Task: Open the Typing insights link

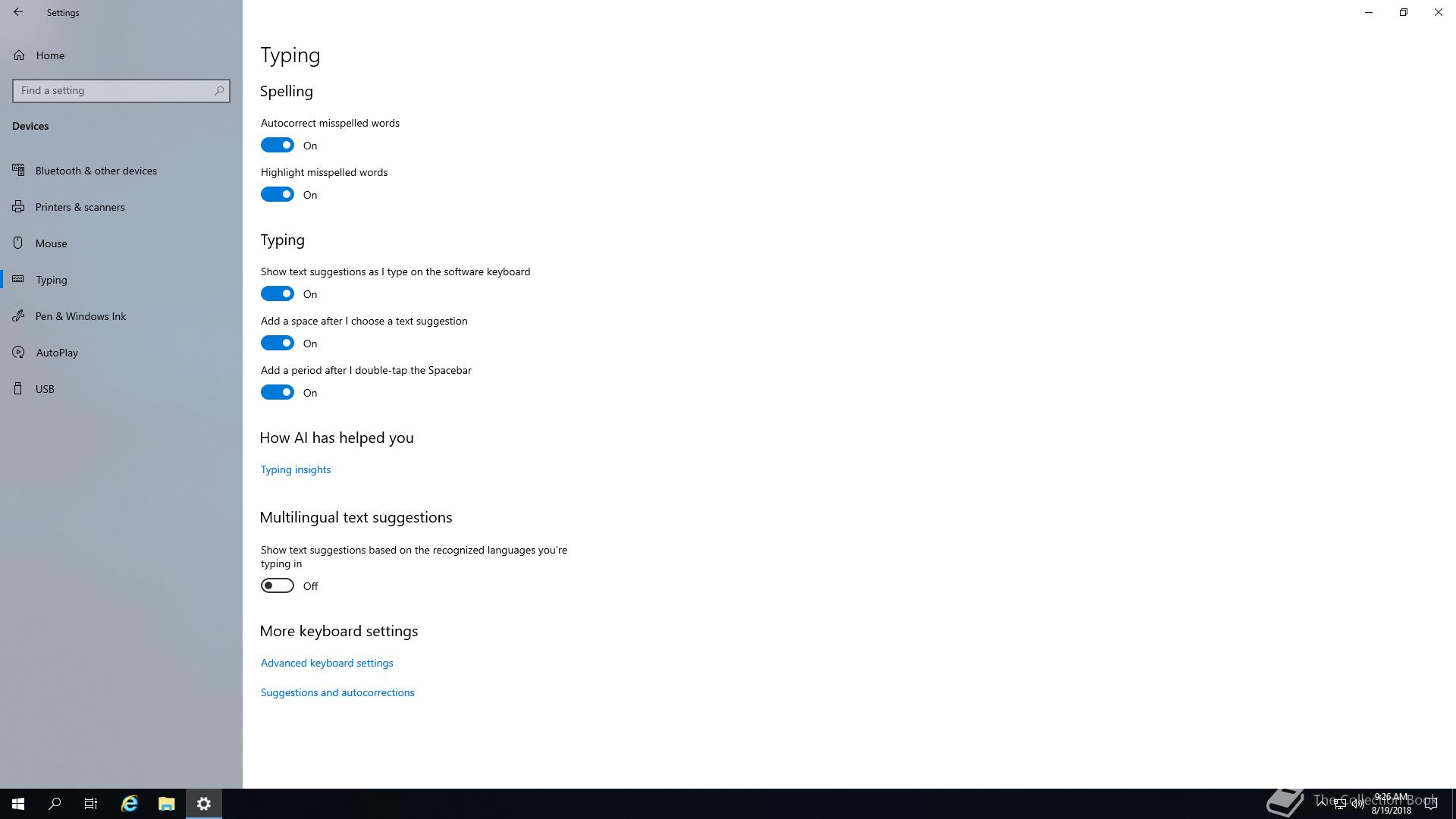Action: [296, 469]
